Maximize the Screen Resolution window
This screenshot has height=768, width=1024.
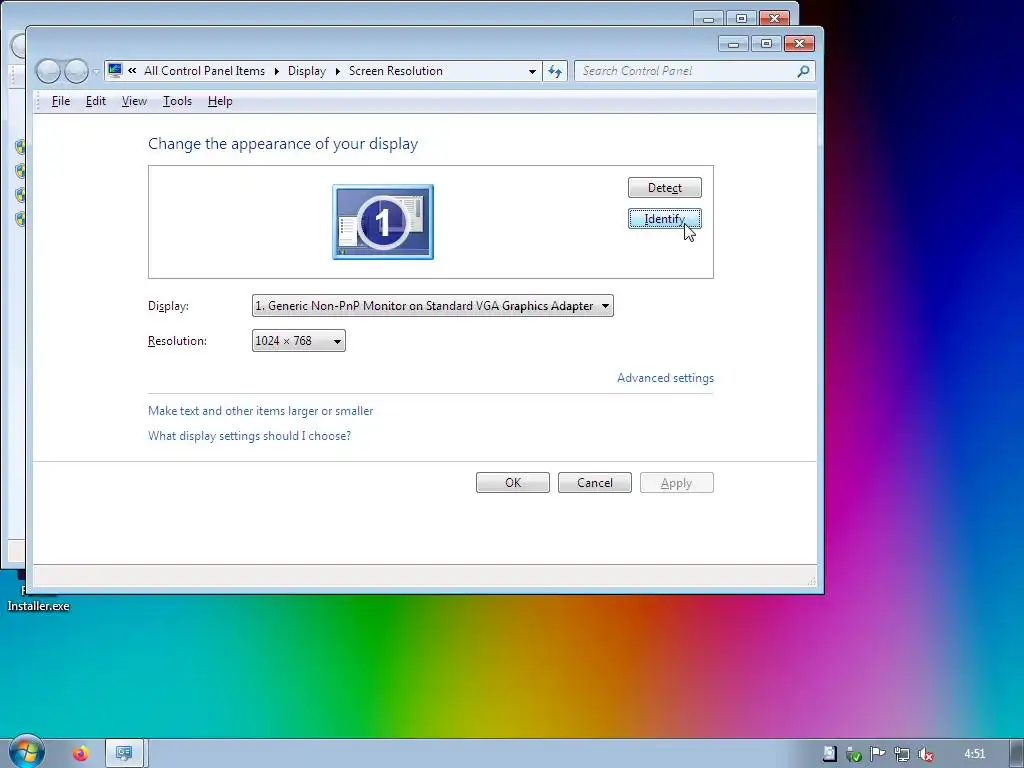point(766,44)
